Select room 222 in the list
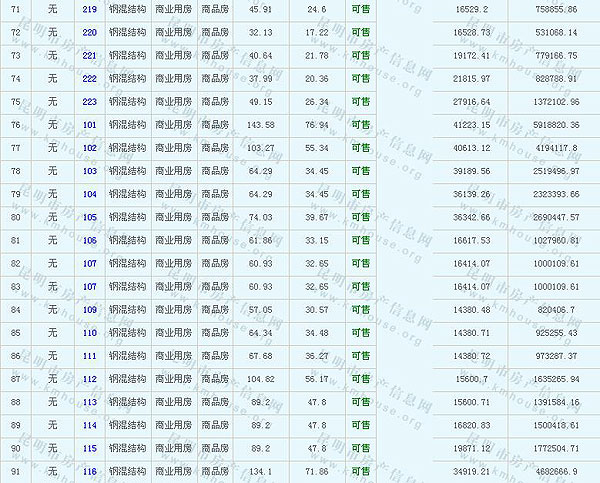 [x=90, y=78]
